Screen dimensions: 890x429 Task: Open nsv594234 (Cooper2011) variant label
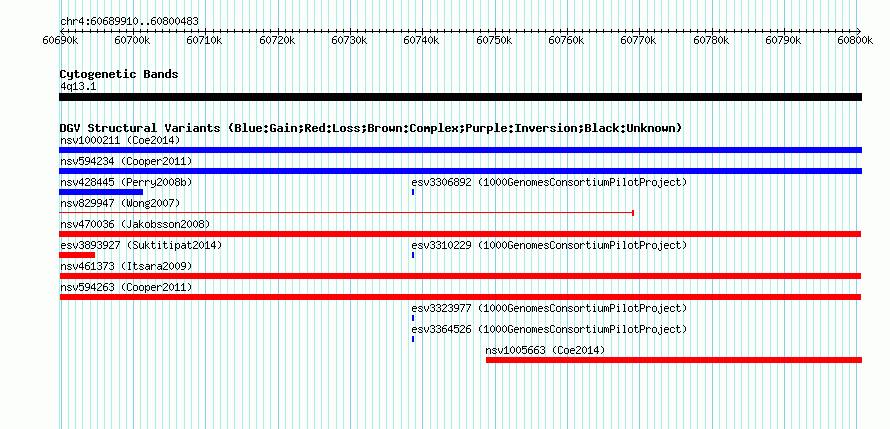click(126, 161)
